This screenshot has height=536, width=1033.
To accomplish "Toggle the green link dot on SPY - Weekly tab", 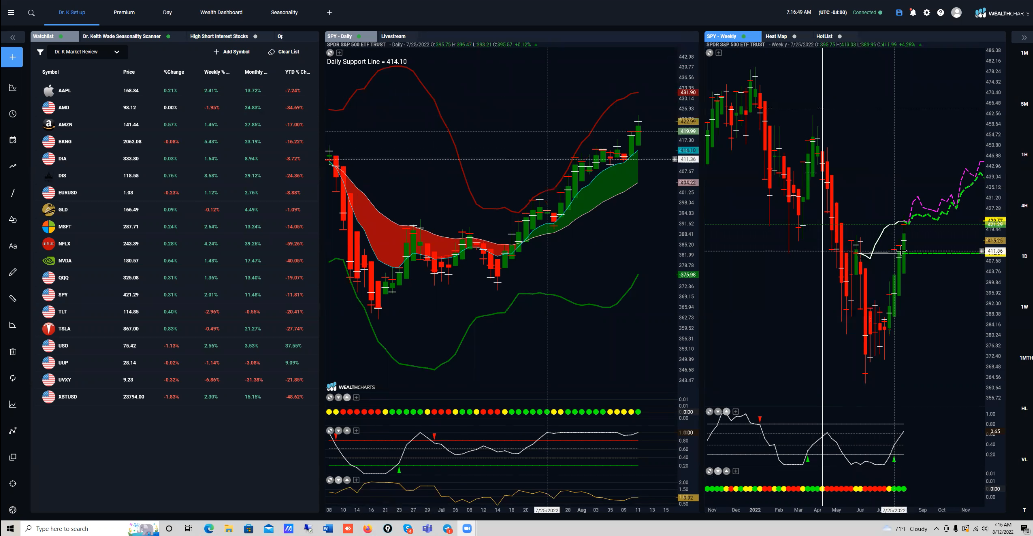I will pos(744,36).
